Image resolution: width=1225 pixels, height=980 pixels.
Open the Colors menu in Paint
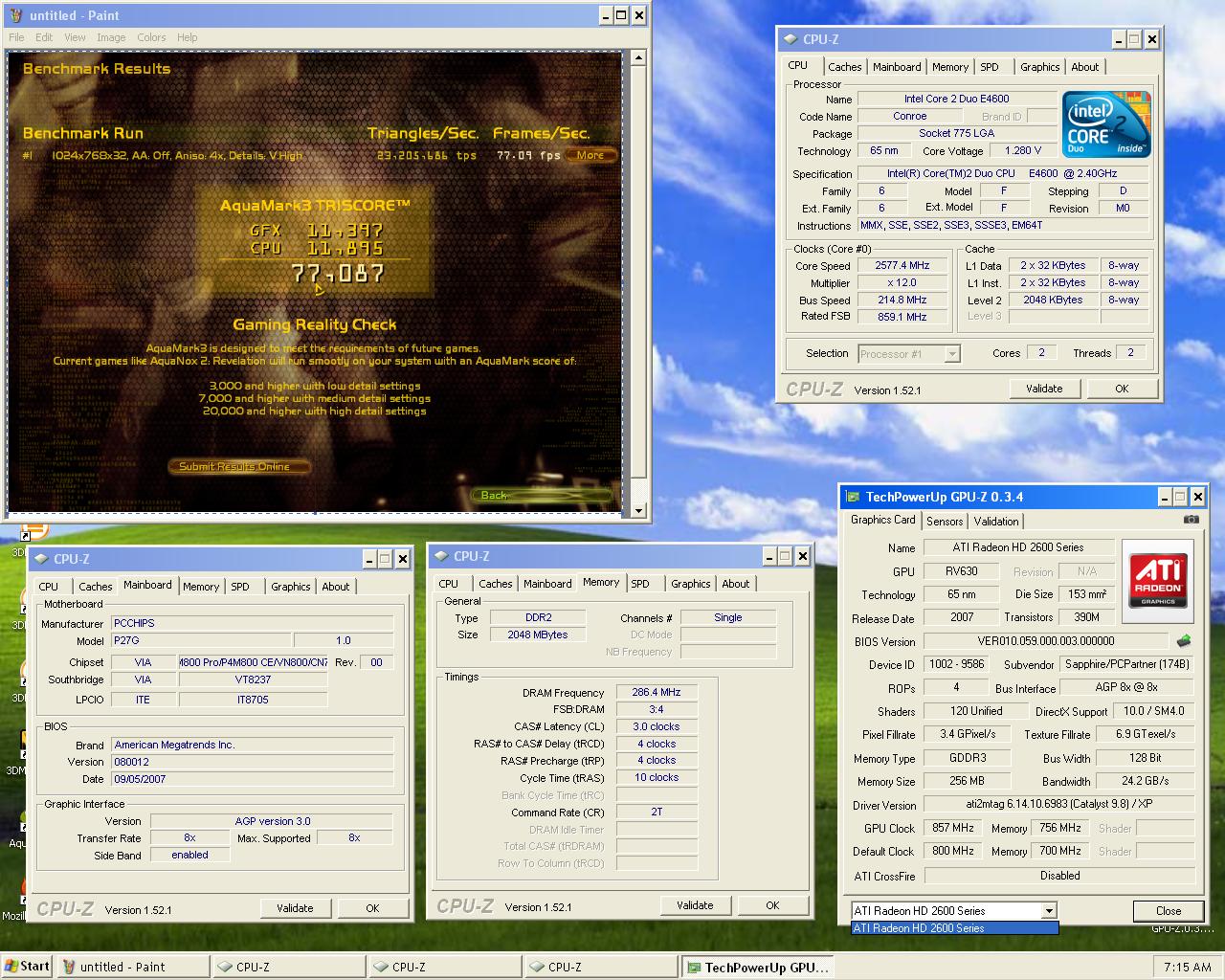click(151, 37)
